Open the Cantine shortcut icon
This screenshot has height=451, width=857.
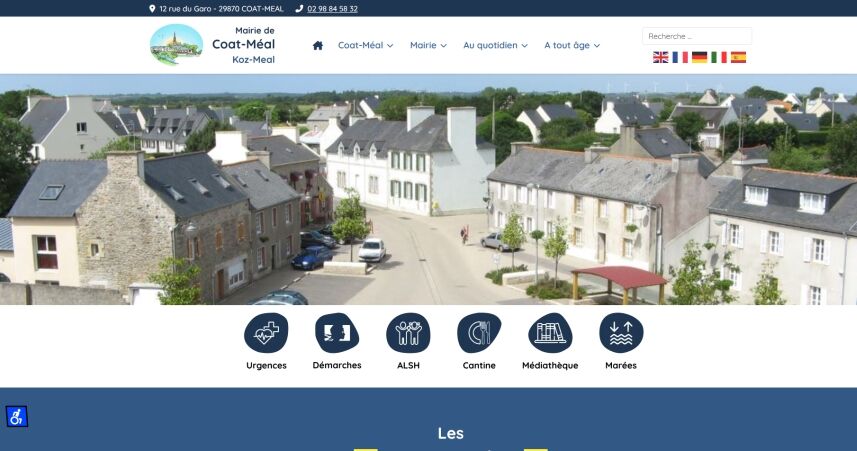click(x=479, y=332)
